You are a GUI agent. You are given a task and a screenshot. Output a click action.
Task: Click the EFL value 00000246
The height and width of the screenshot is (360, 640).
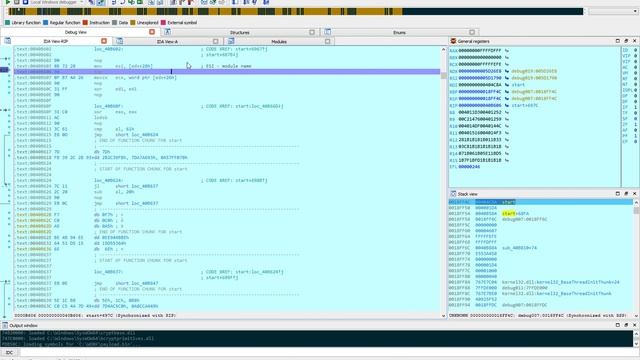(469, 167)
